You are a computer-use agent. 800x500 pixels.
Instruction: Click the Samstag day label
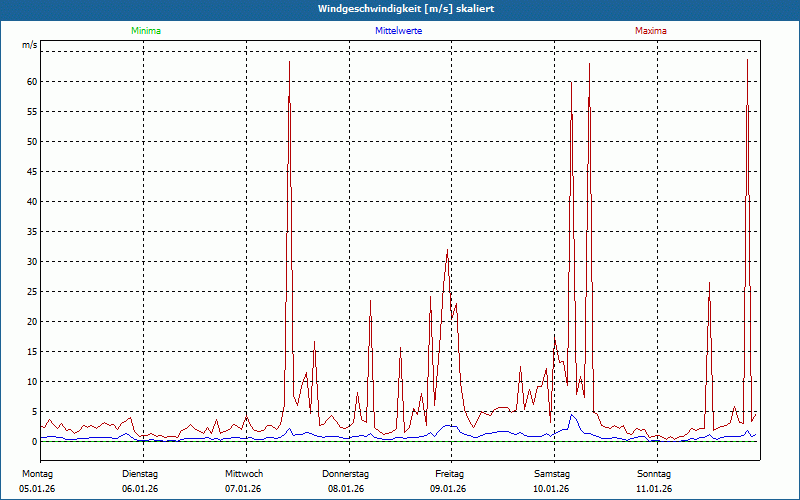click(552, 473)
